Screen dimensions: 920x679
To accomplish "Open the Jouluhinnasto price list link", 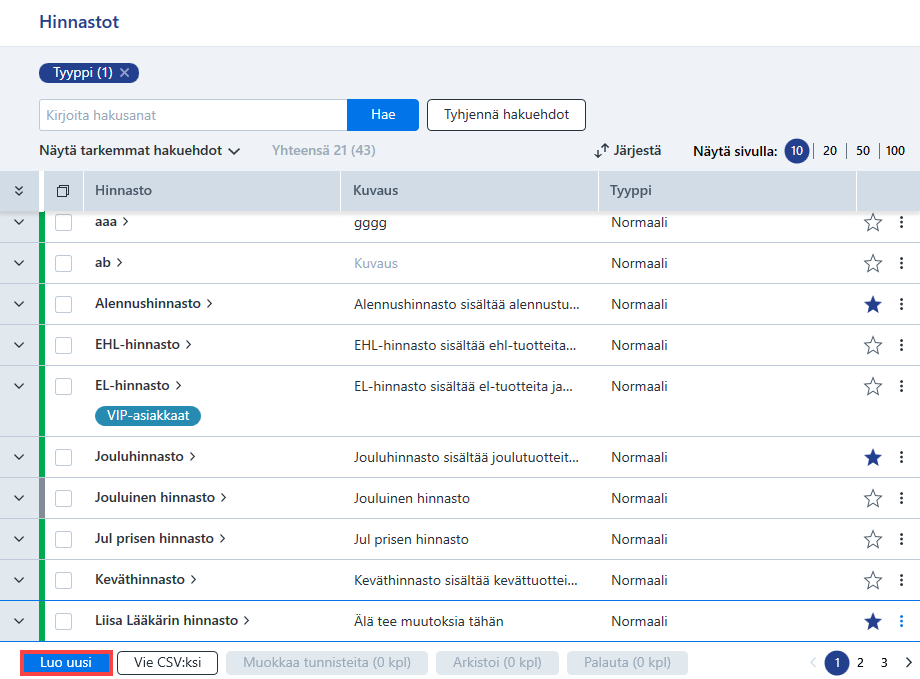I will point(145,456).
